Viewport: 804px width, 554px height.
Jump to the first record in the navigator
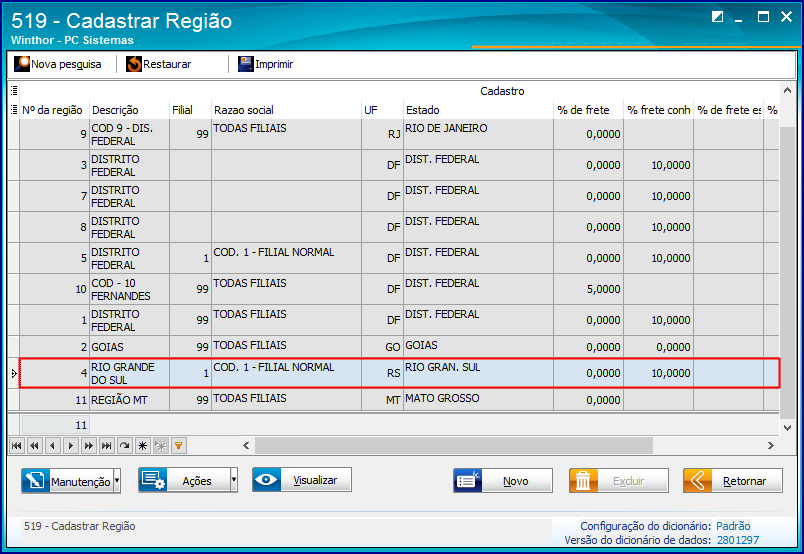coord(16,445)
